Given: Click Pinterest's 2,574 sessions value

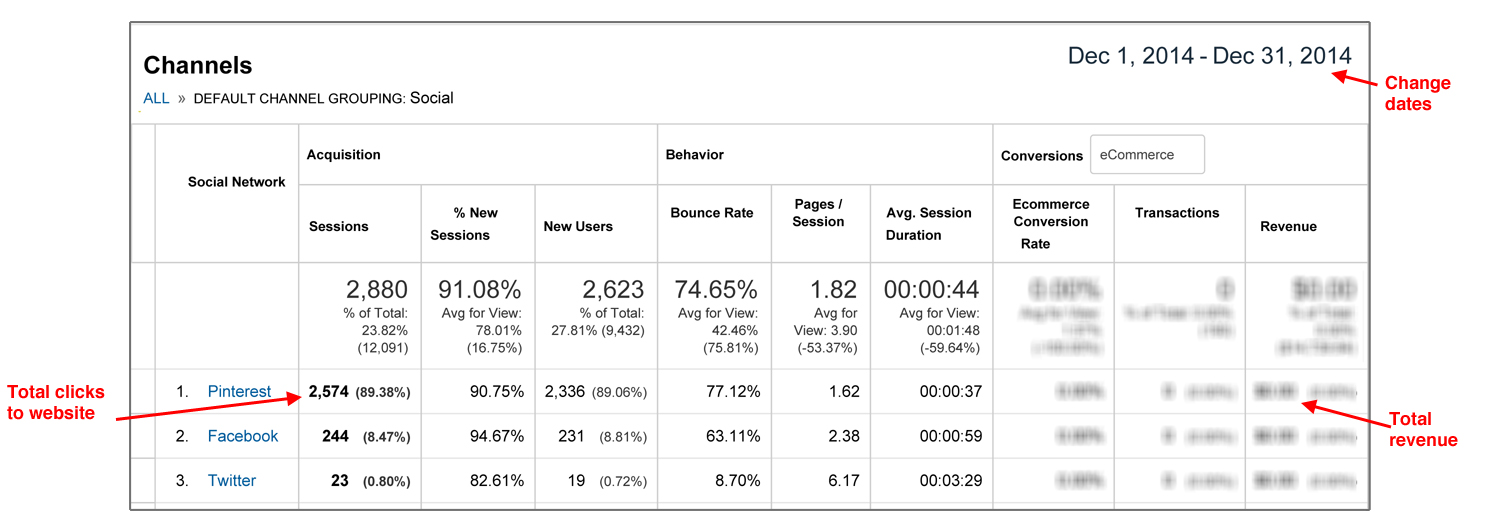Looking at the screenshot, I should pos(328,392).
